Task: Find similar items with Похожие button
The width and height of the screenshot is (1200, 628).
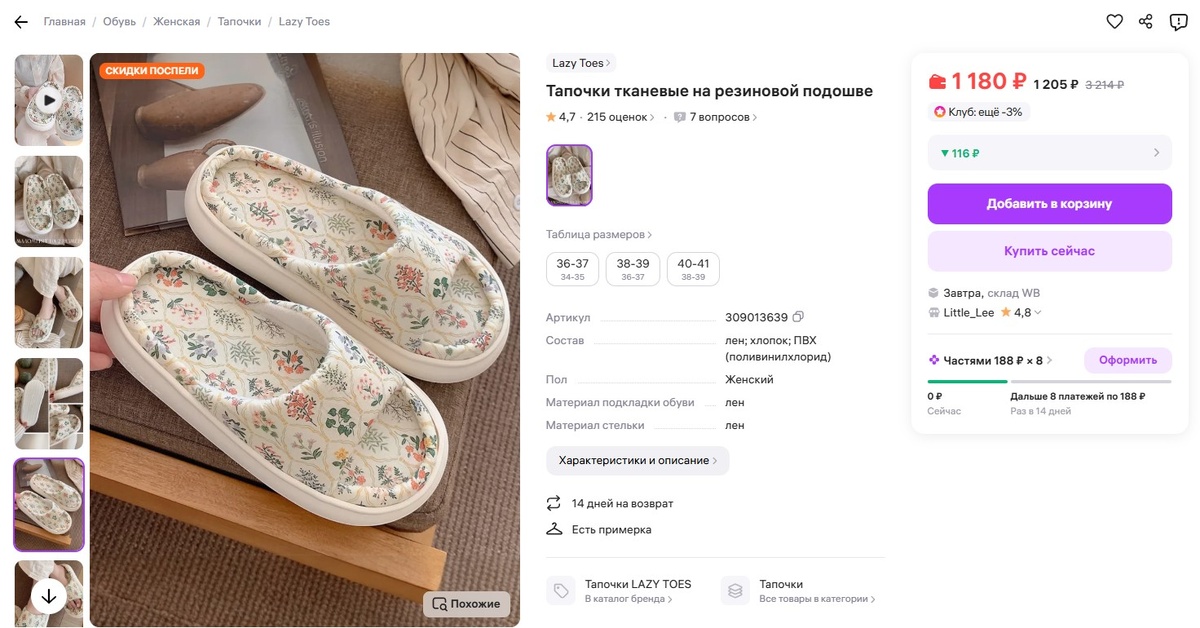Action: tap(466, 604)
